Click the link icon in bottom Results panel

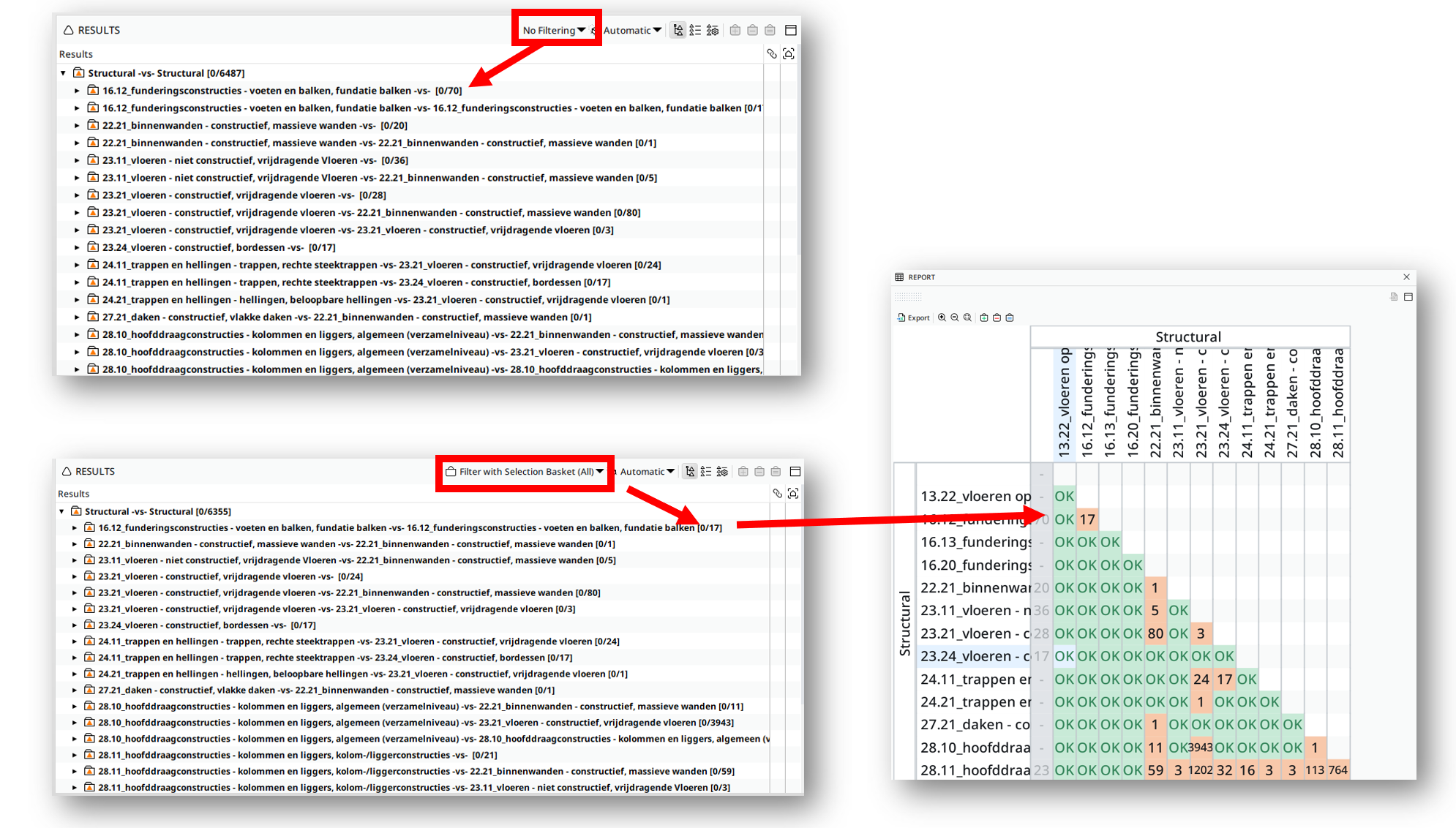(x=777, y=494)
